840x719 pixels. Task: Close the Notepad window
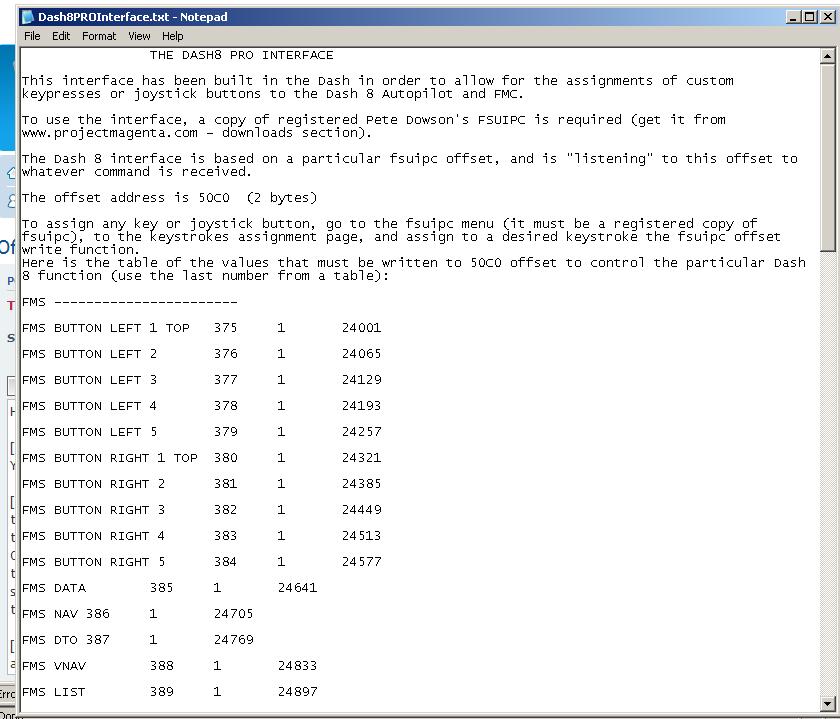coord(828,17)
